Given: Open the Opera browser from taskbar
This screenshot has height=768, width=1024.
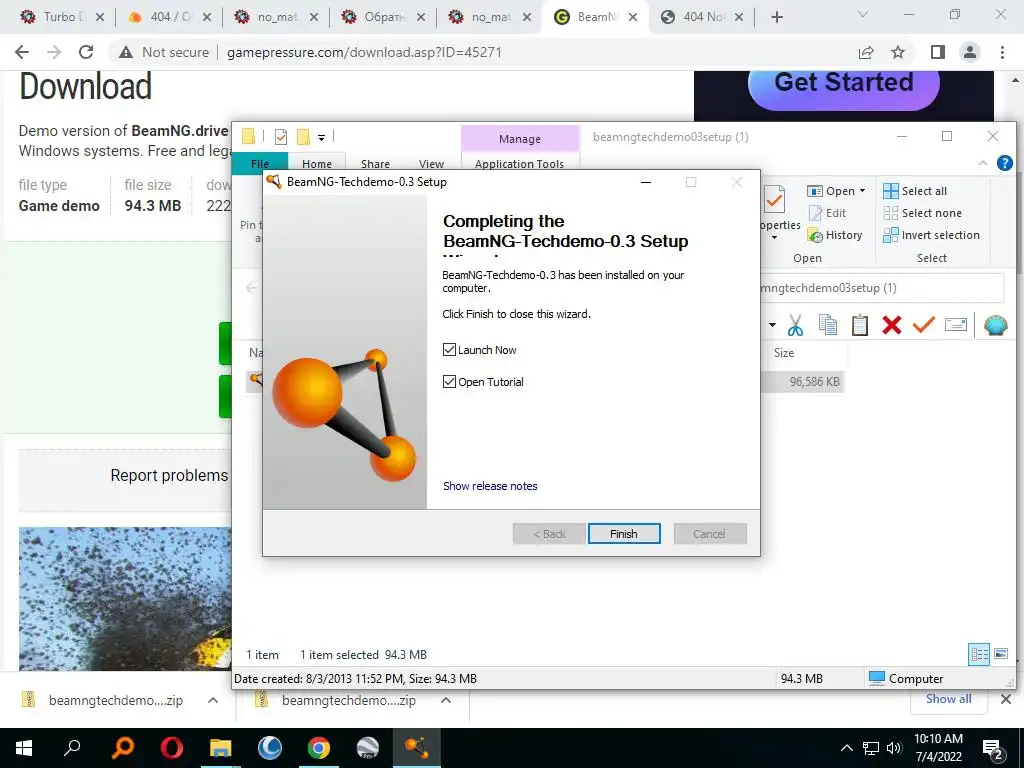Looking at the screenshot, I should [x=172, y=748].
